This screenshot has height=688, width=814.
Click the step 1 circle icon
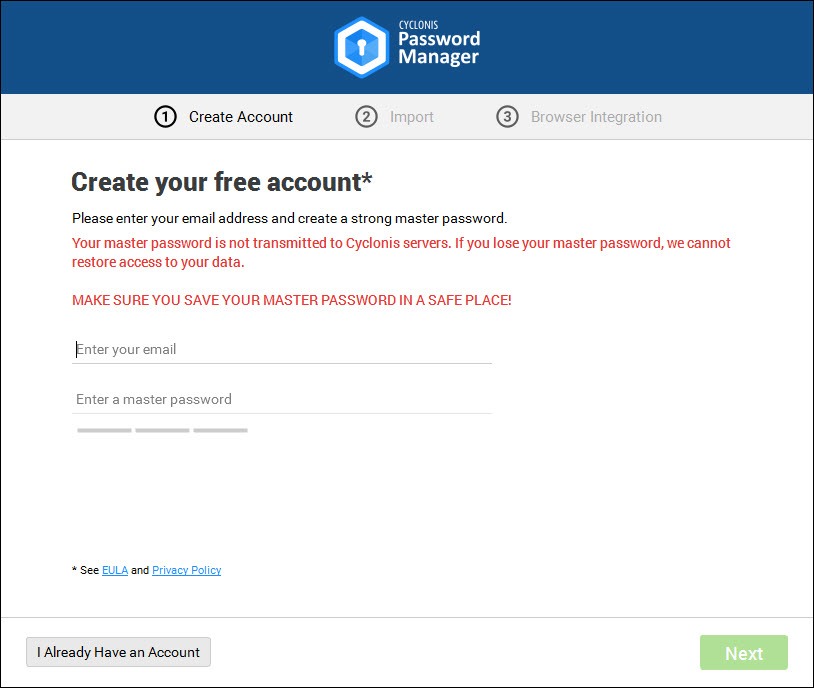165,117
